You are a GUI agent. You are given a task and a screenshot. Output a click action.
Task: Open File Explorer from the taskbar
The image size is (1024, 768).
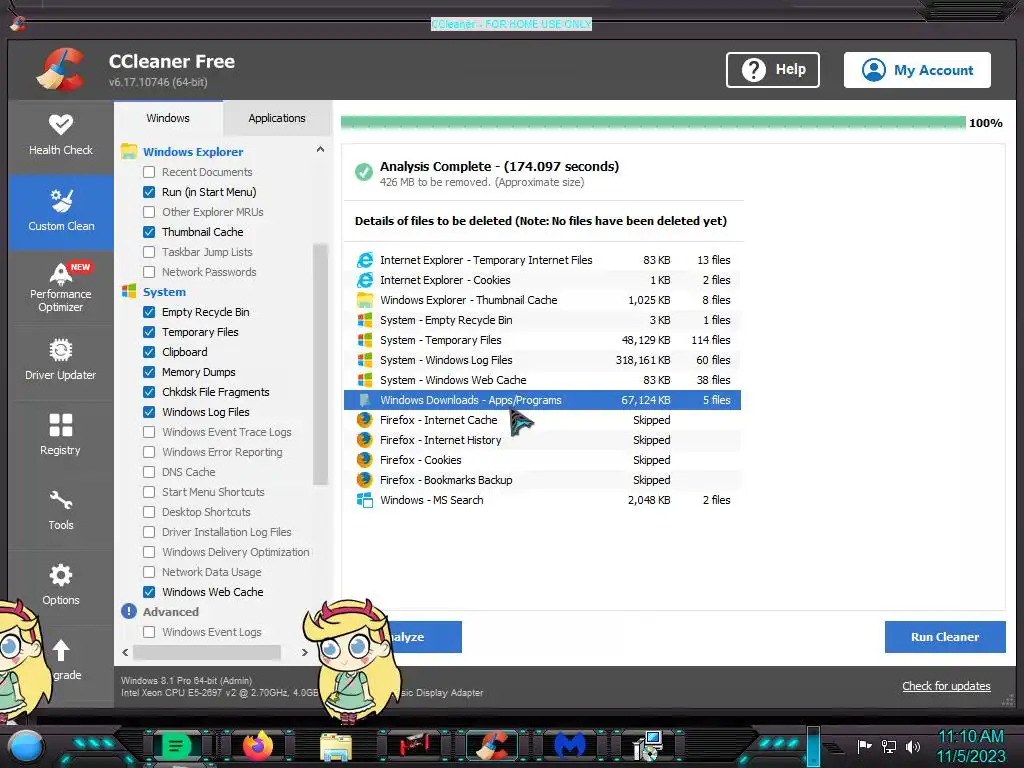click(336, 746)
